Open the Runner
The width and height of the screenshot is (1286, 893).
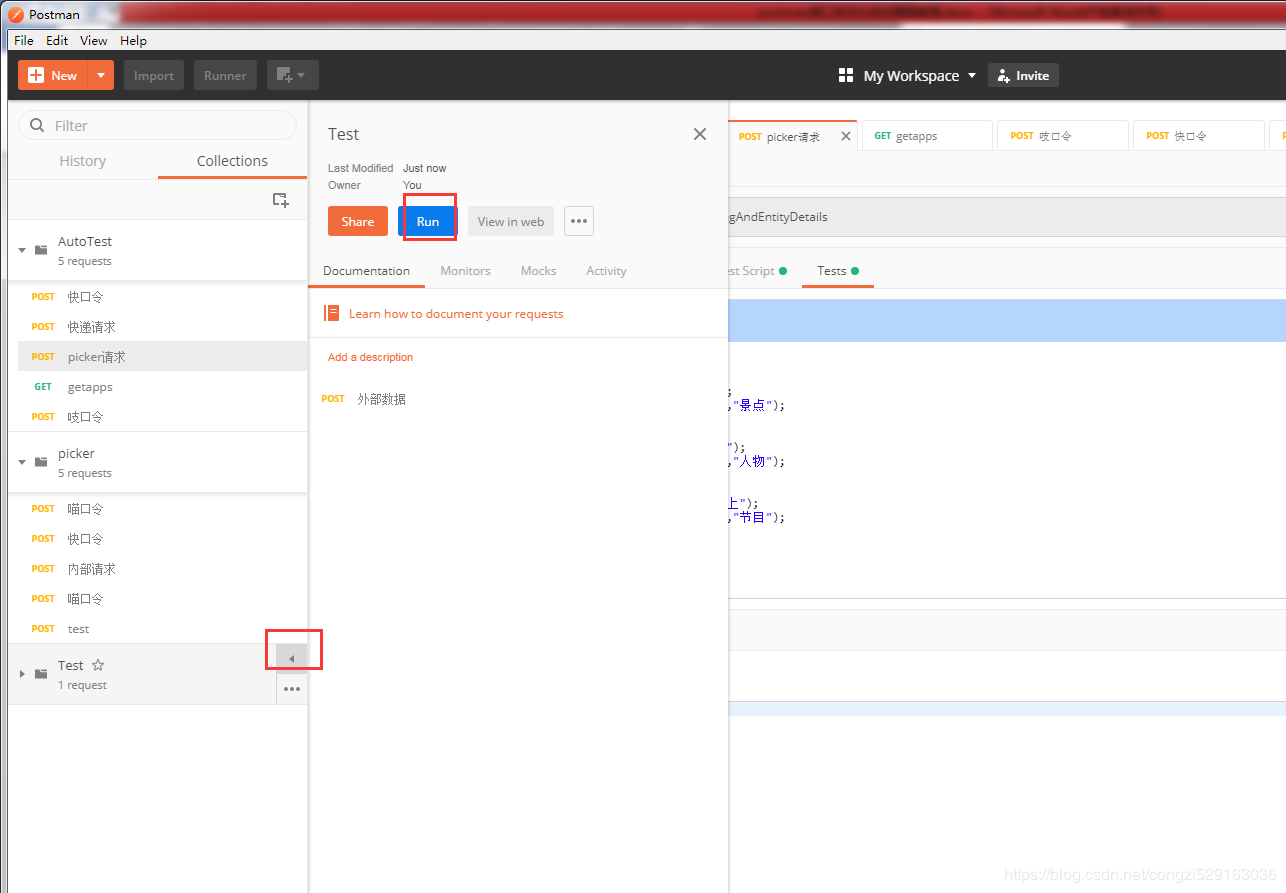pyautogui.click(x=225, y=75)
